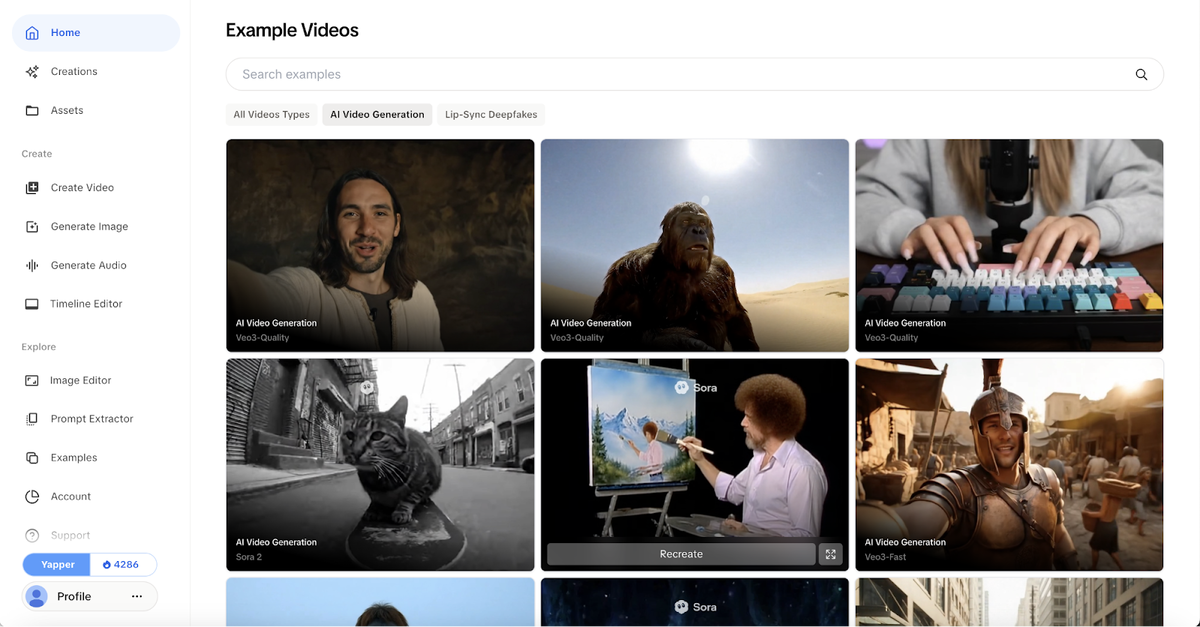This screenshot has height=627, width=1200.
Task: Select the All Videos Types filter
Action: pyautogui.click(x=271, y=114)
